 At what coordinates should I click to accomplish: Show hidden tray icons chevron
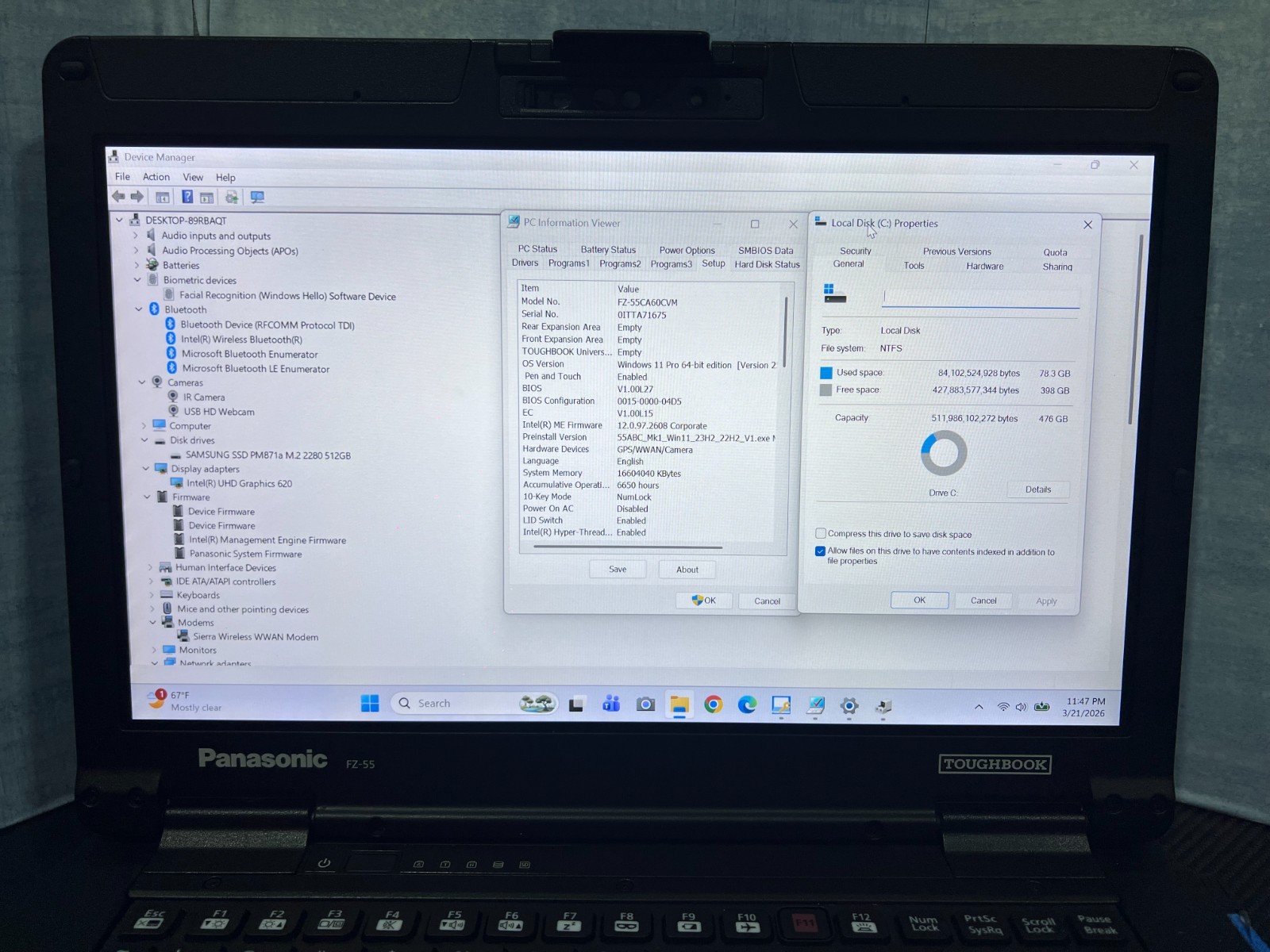[979, 707]
